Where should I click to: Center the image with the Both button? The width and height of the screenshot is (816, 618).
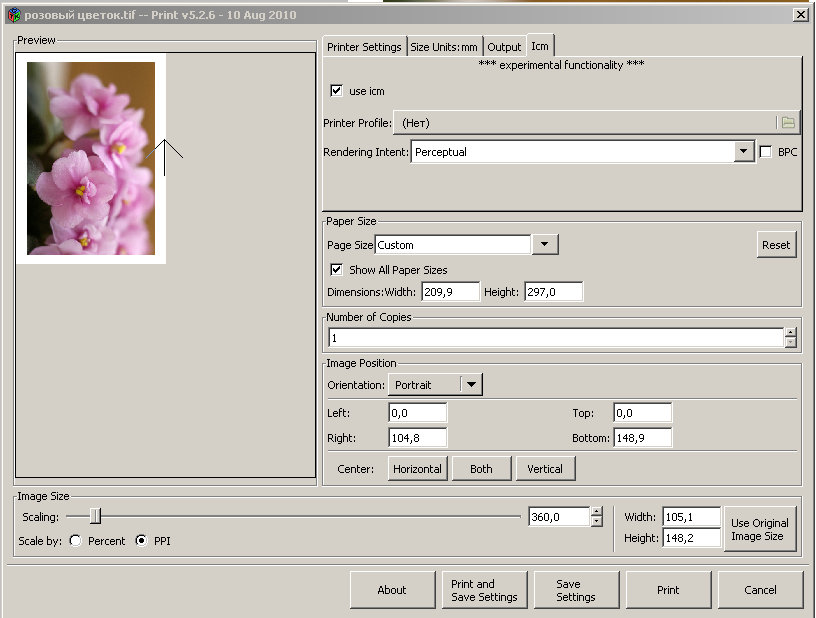click(x=481, y=469)
